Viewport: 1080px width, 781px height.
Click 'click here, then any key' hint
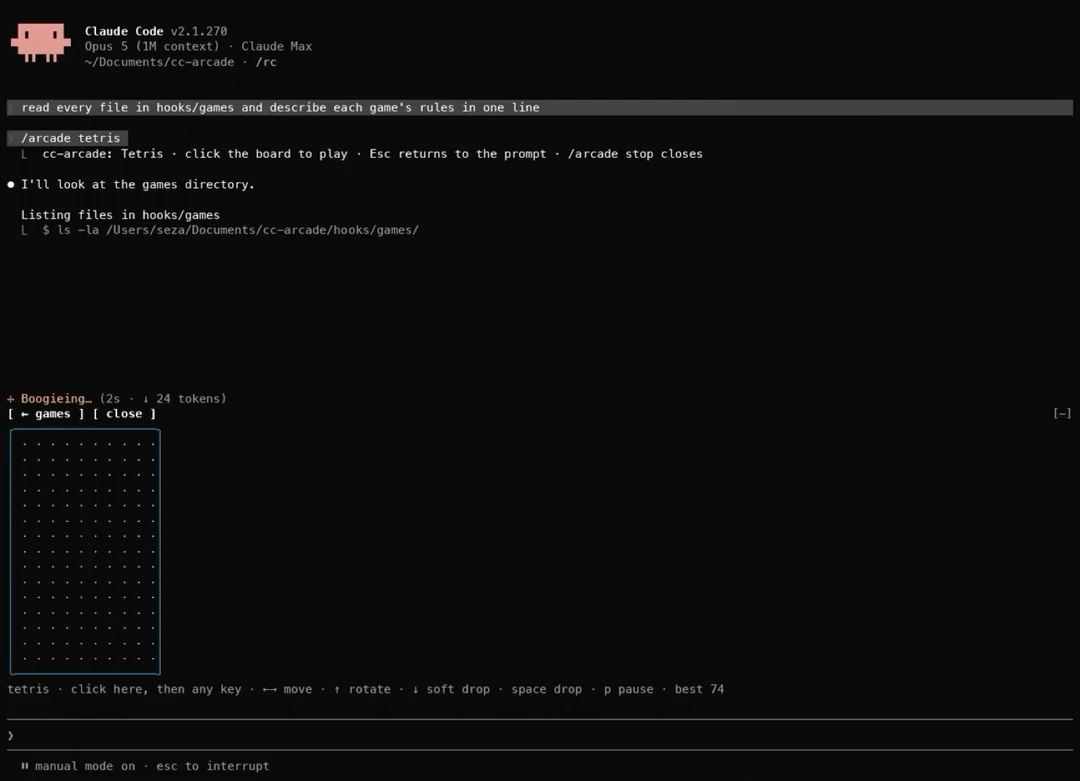[156, 689]
